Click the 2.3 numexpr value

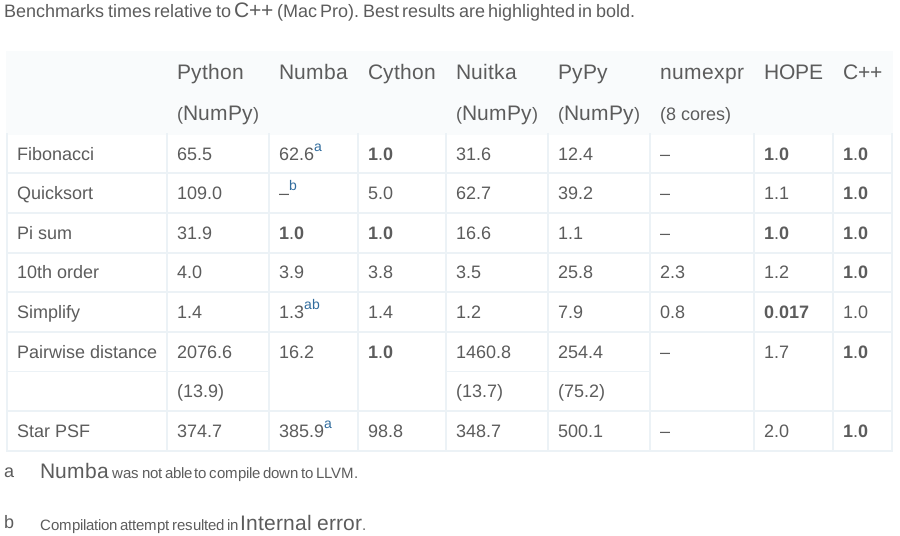[x=672, y=272]
